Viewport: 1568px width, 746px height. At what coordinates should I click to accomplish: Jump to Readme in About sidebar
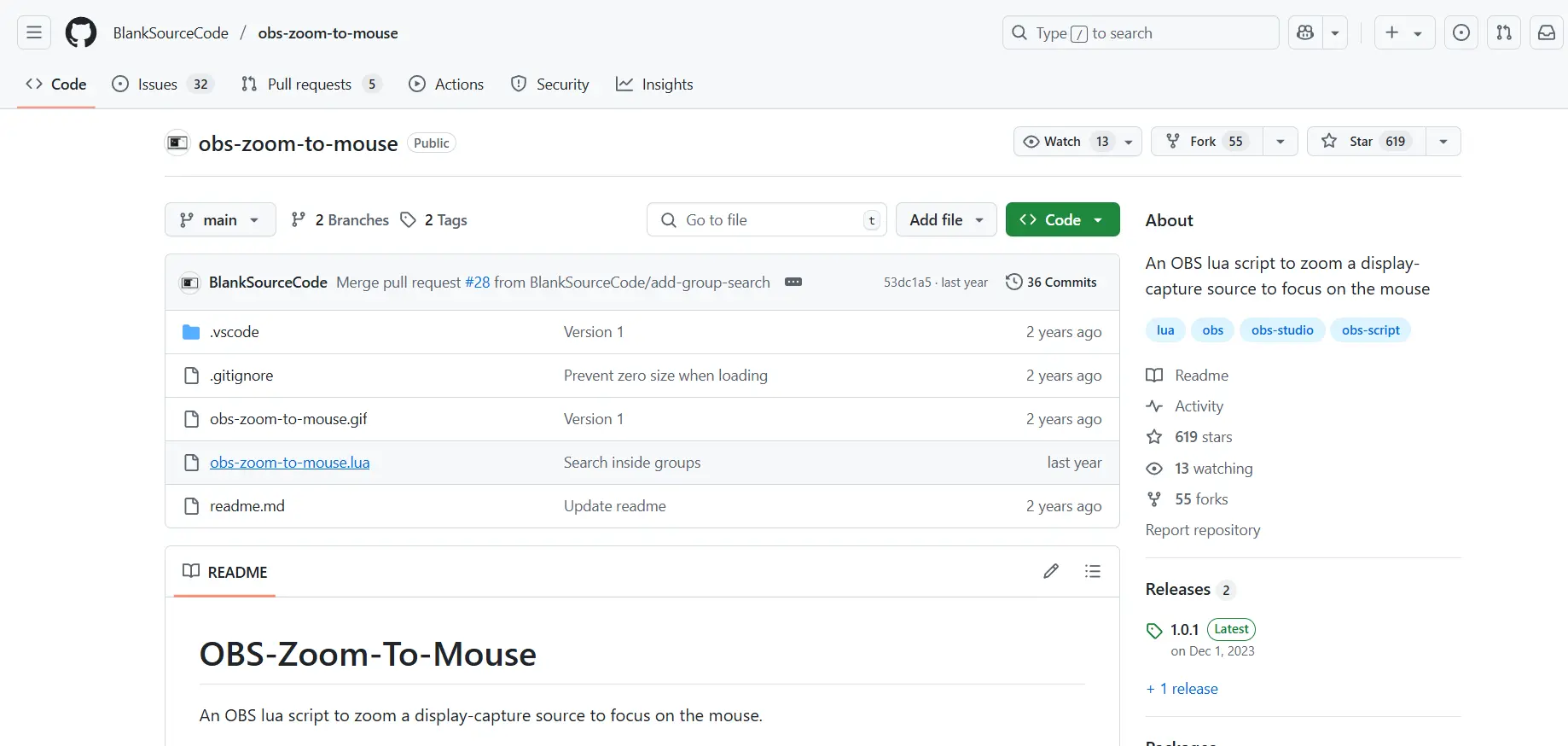1188,376
